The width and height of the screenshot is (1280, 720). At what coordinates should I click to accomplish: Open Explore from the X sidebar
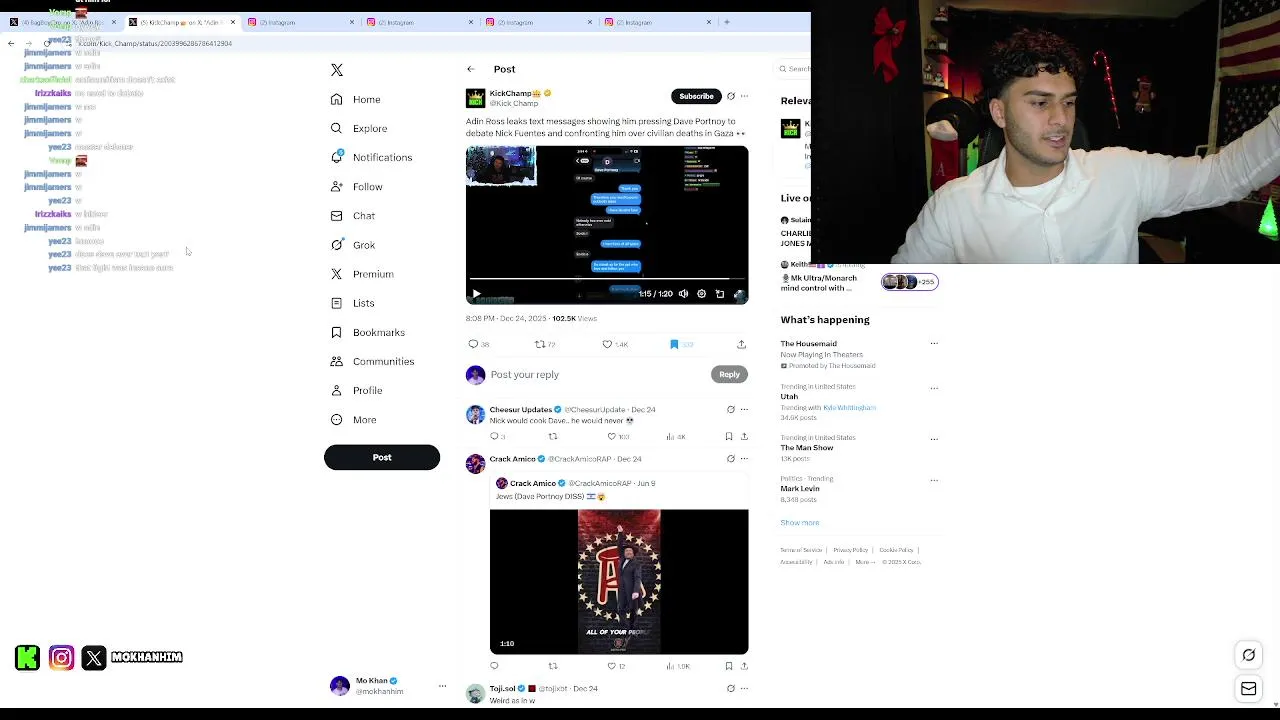359,128
